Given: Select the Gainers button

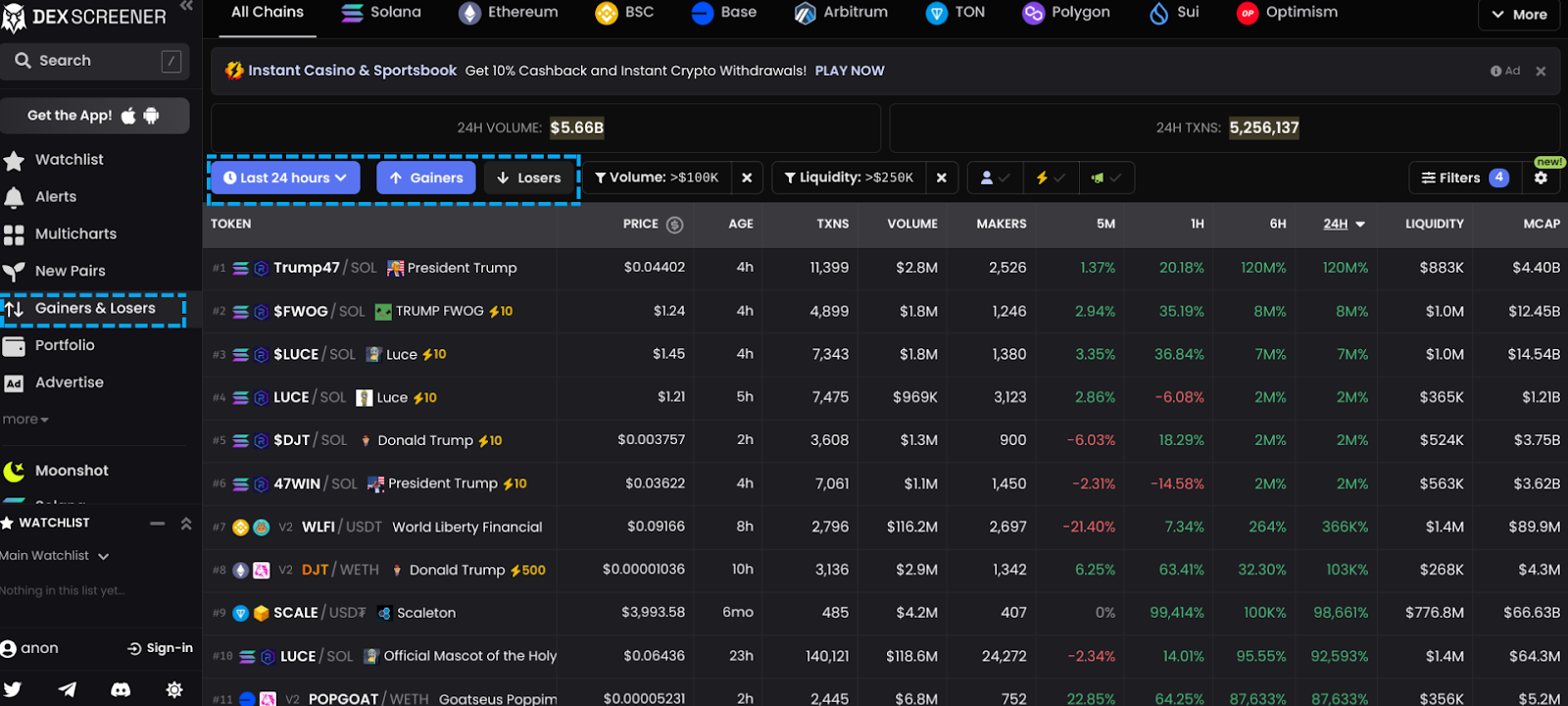Looking at the screenshot, I should tap(426, 178).
